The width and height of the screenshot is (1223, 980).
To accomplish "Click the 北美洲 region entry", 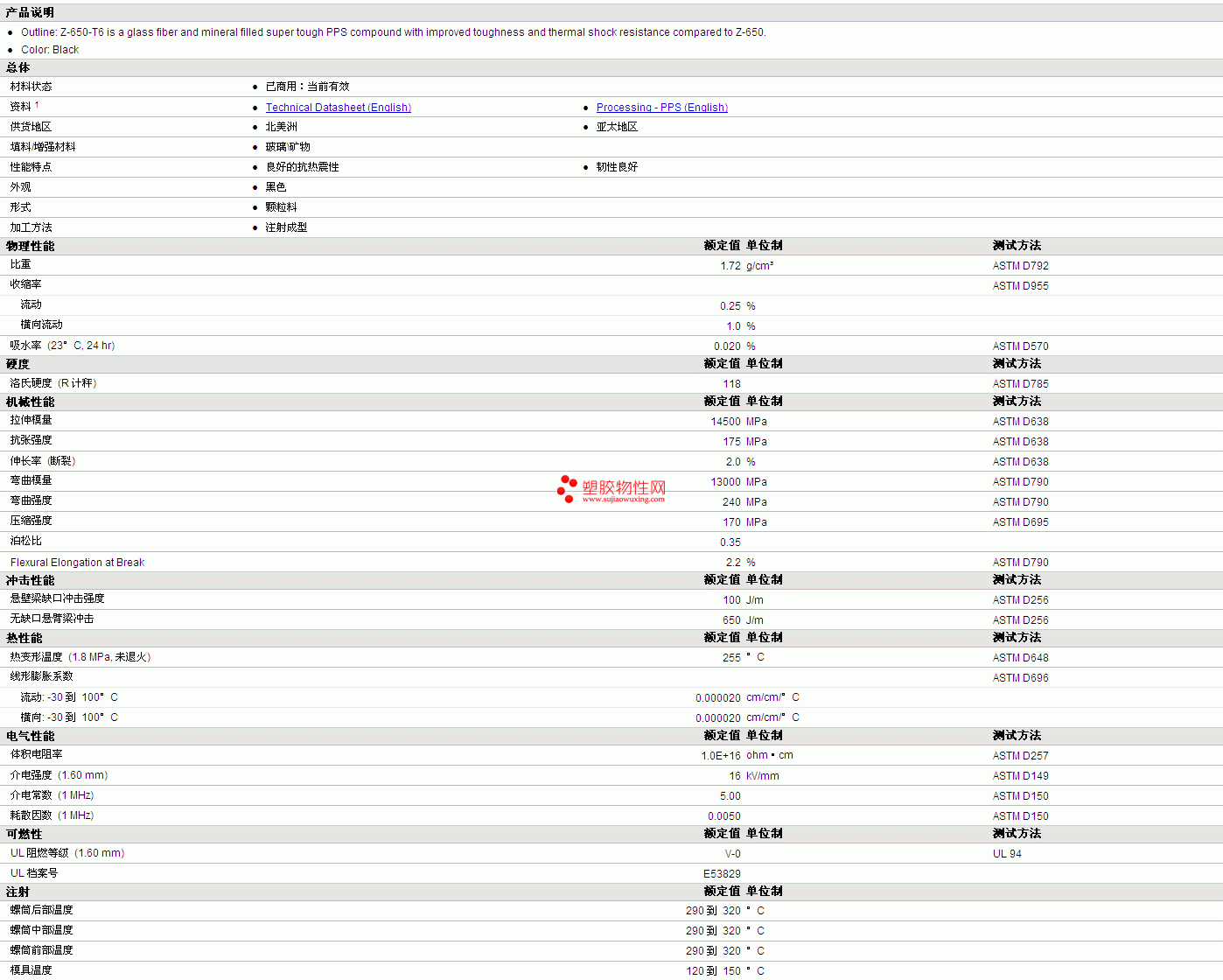I will click(282, 127).
